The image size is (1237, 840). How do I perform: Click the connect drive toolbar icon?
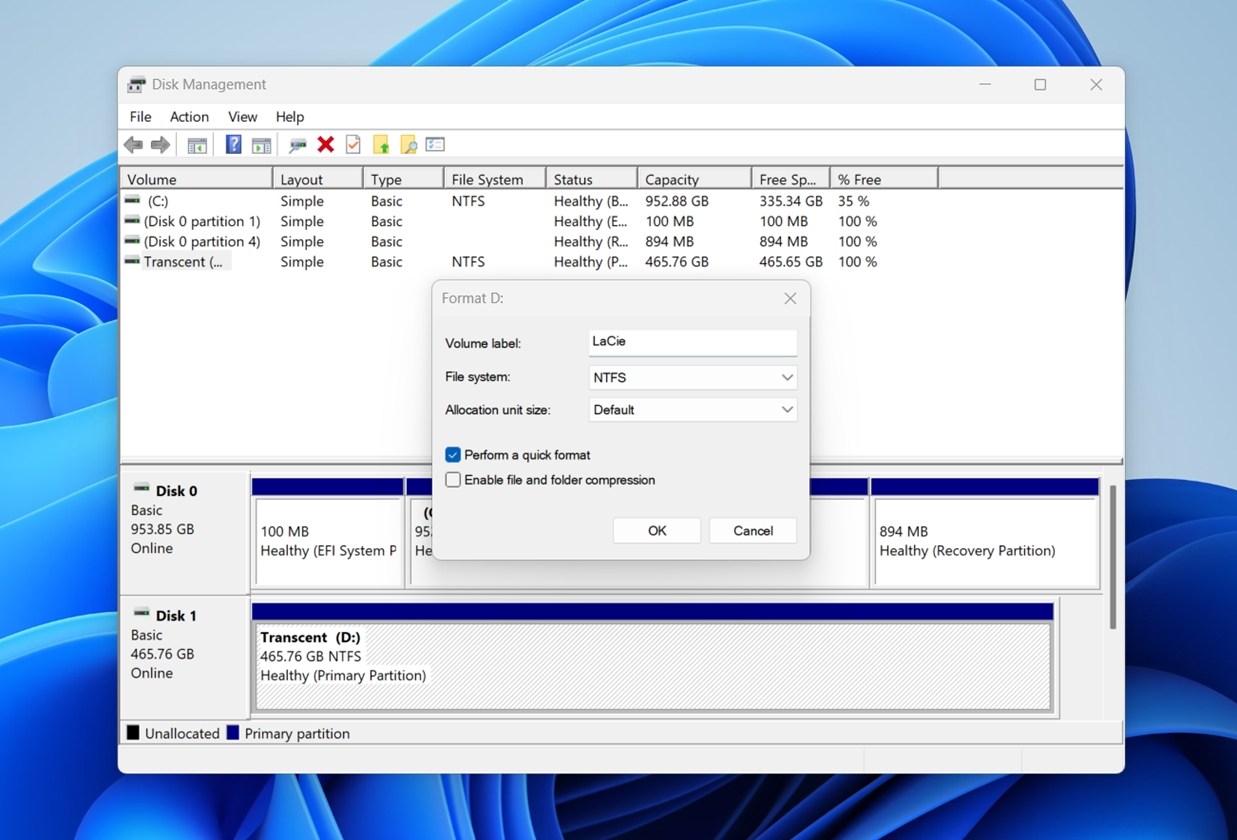click(x=297, y=145)
